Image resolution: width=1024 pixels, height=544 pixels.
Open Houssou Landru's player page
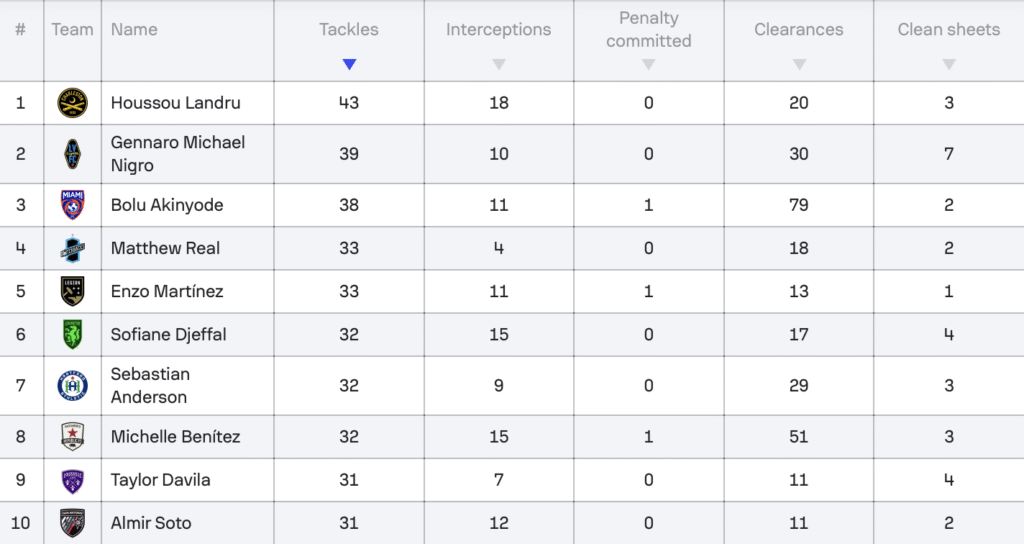pyautogui.click(x=176, y=103)
